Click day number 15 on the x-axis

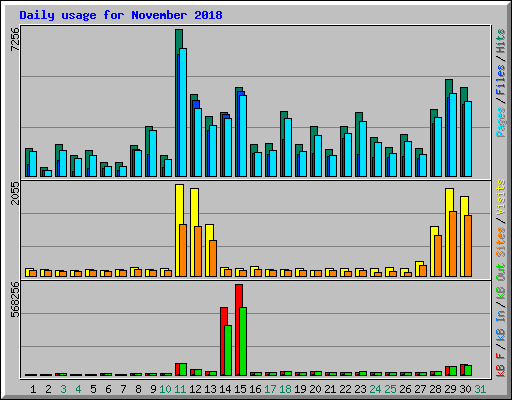coord(240,389)
